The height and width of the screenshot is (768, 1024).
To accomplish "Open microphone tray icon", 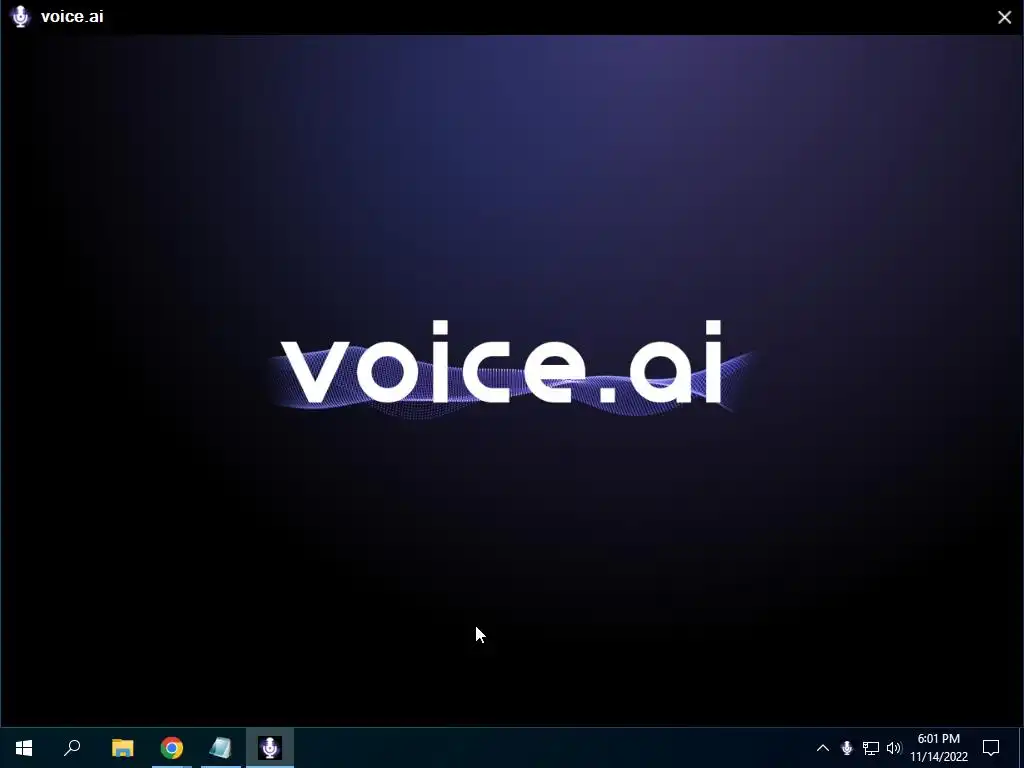I will [847, 748].
